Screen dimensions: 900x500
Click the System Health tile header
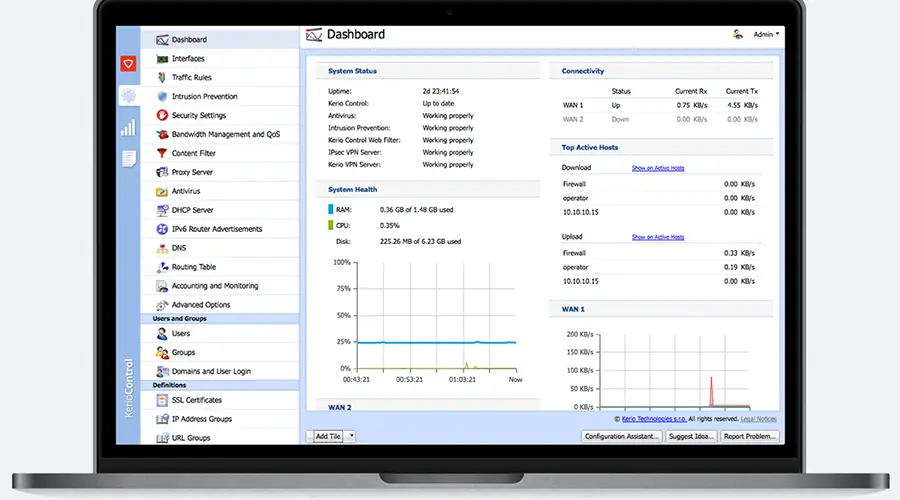click(428, 189)
